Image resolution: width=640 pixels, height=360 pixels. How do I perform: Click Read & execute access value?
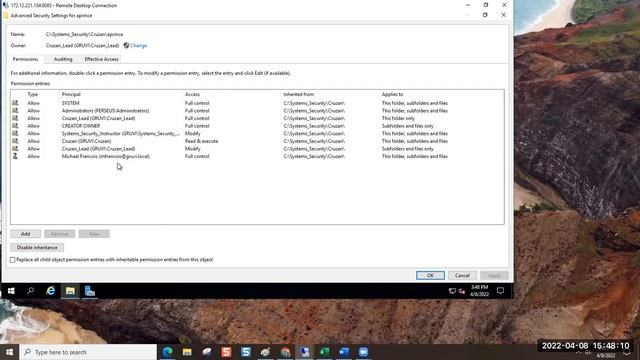click(x=201, y=141)
